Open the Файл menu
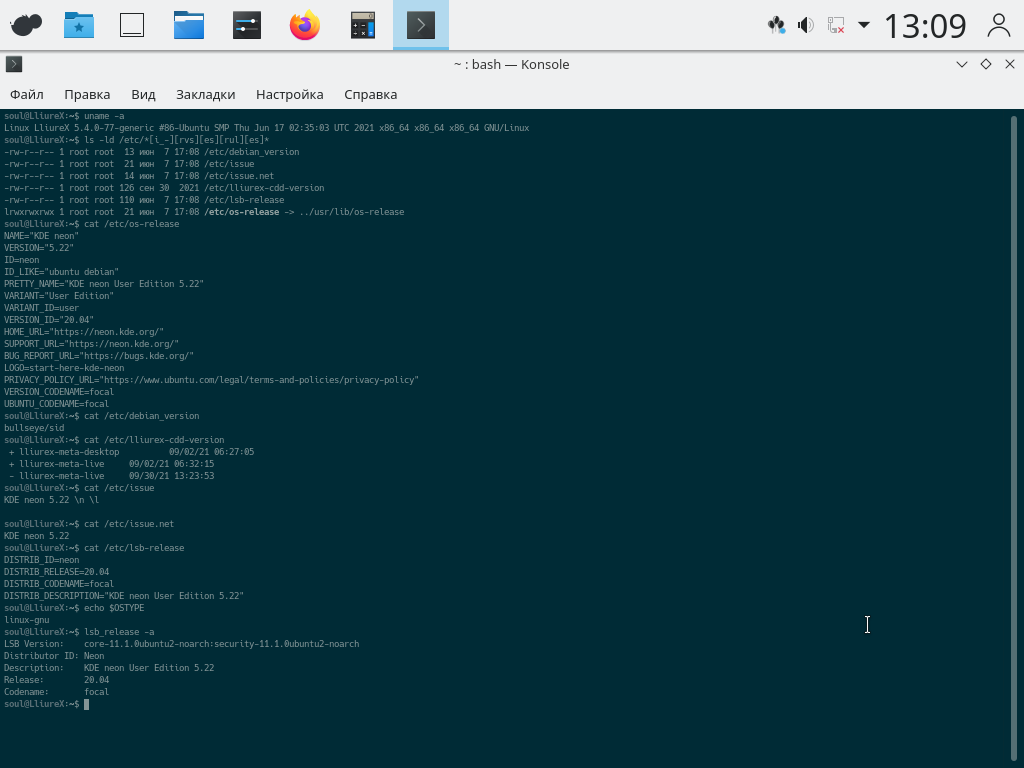Viewport: 1024px width, 768px height. pyautogui.click(x=27, y=94)
